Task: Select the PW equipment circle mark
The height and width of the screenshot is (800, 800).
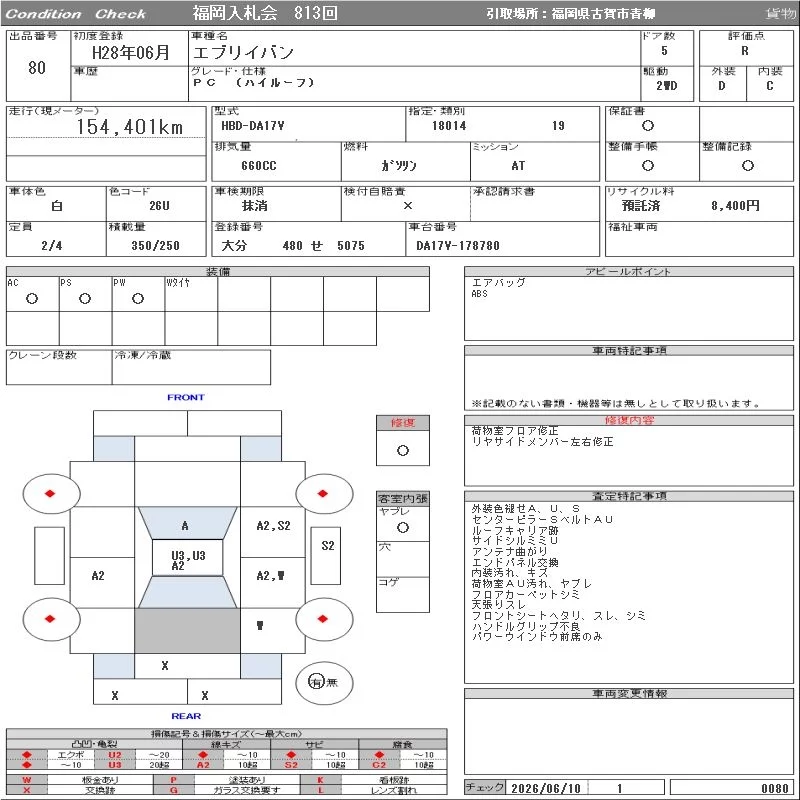Action: point(138,298)
